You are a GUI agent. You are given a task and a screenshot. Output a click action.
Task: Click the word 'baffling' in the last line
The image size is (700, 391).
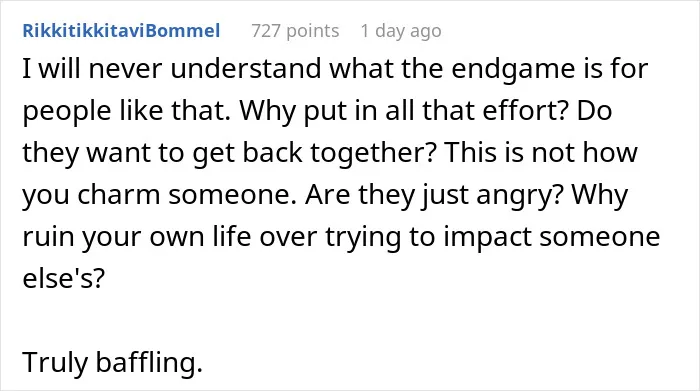pyautogui.click(x=146, y=362)
